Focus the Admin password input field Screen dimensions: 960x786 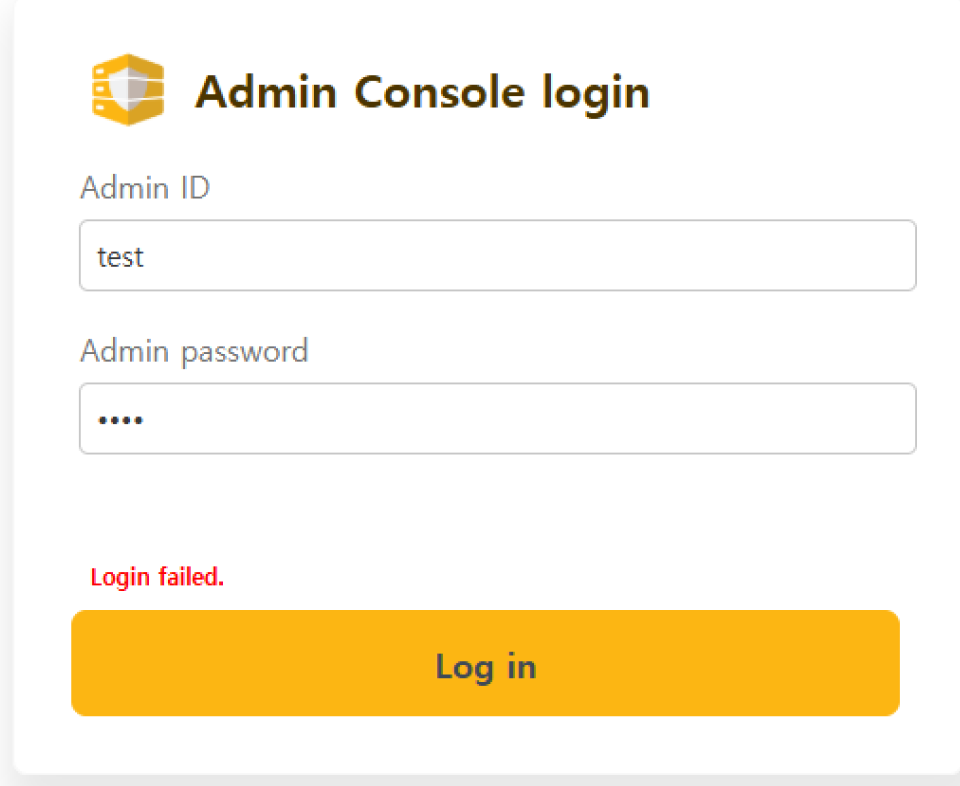[x=498, y=419]
